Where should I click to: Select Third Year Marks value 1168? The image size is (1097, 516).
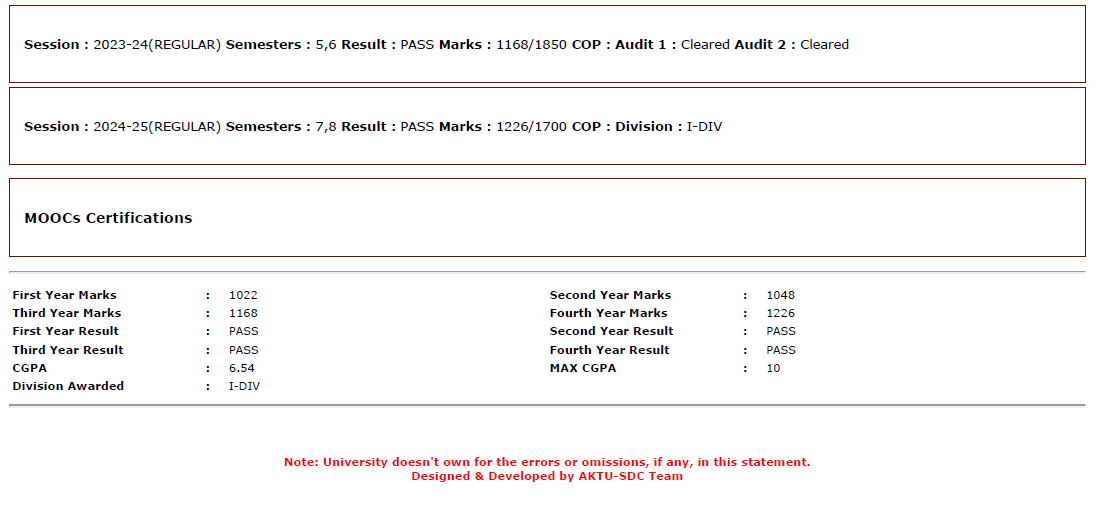point(243,313)
